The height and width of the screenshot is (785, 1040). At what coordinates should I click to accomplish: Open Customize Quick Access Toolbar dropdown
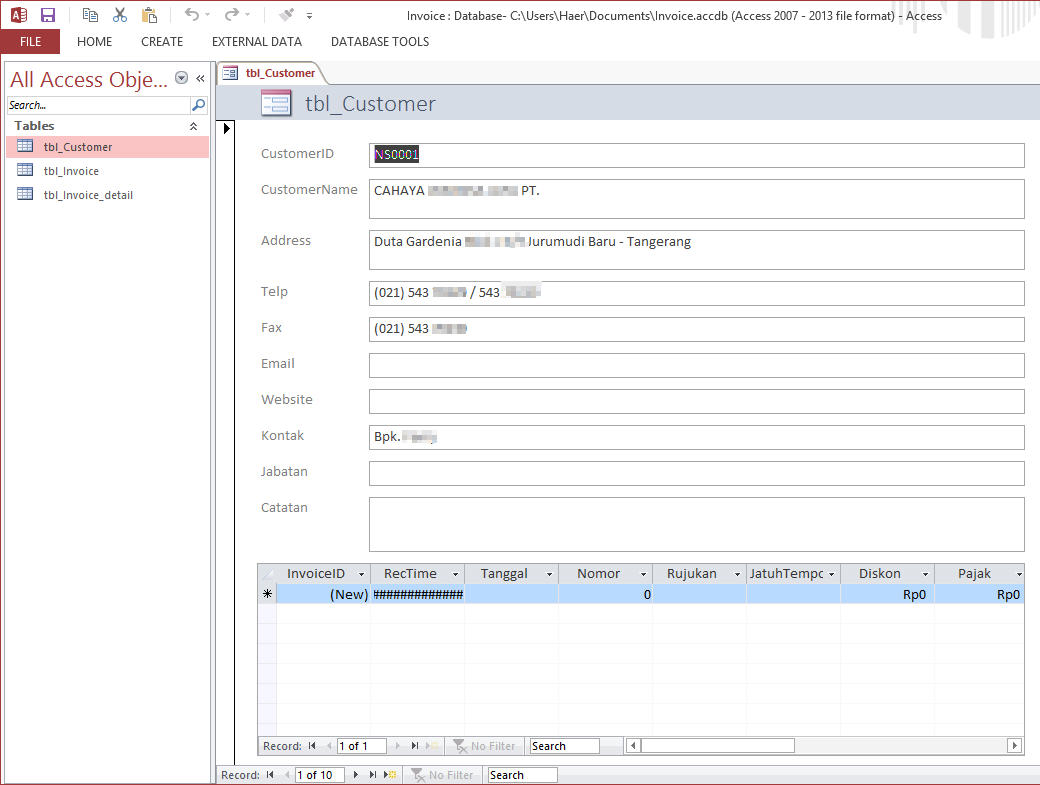(309, 15)
